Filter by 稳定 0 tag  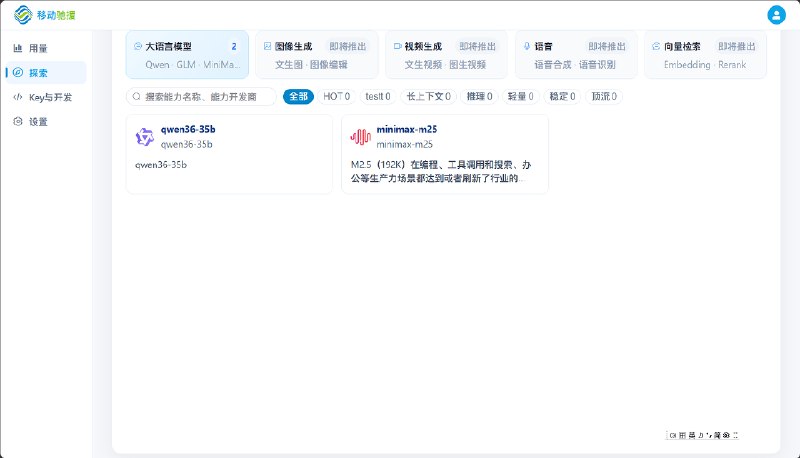click(x=562, y=96)
